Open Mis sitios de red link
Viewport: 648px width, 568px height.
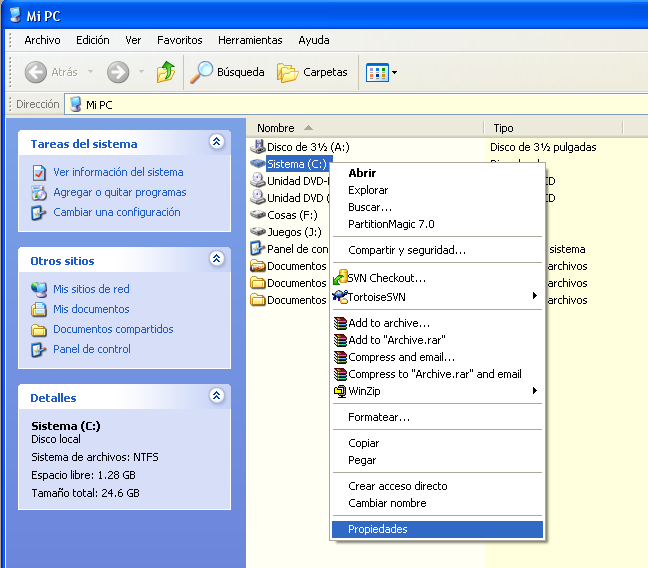(x=91, y=289)
